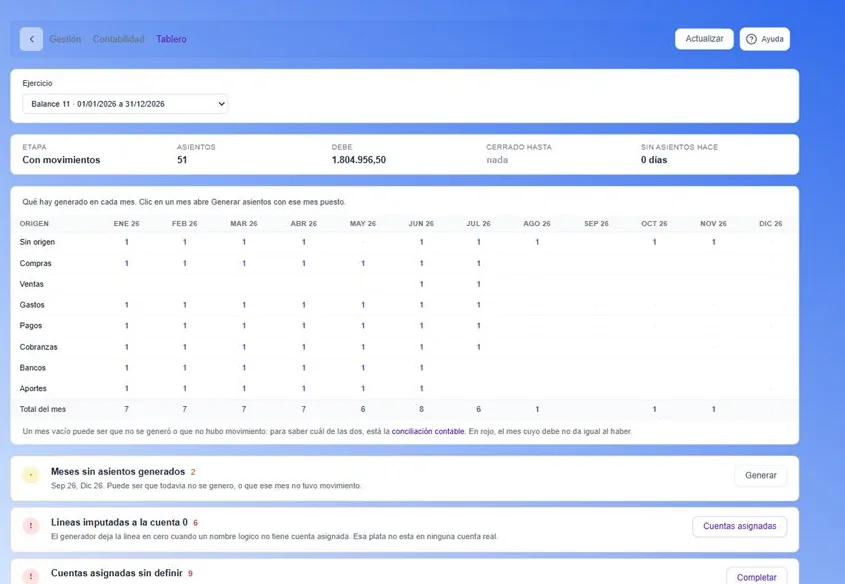Click the ABR 26 column header

(x=304, y=224)
